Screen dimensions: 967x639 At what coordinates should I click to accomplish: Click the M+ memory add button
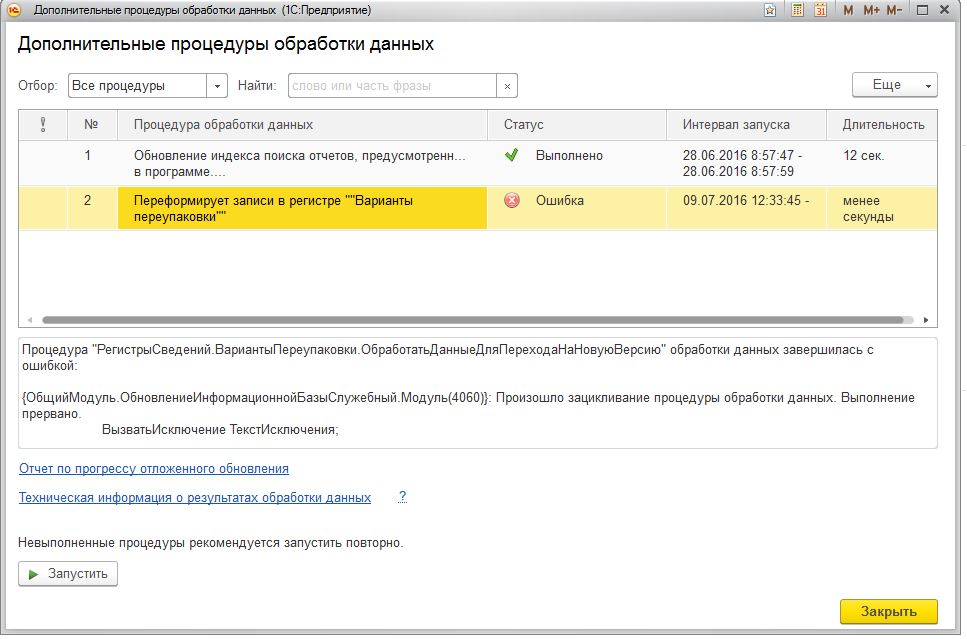(x=870, y=10)
